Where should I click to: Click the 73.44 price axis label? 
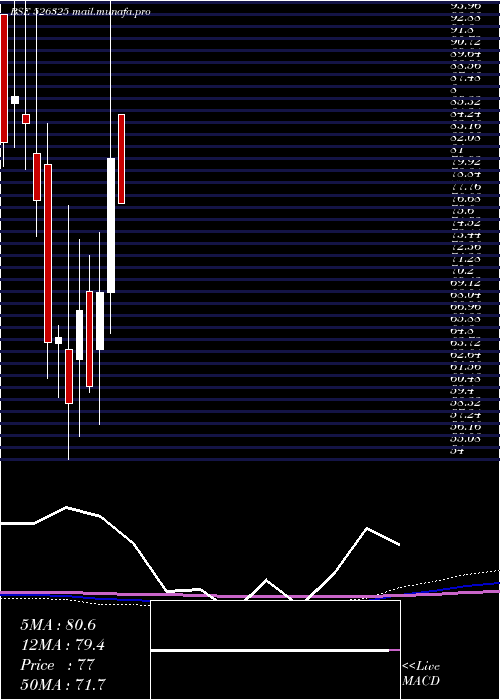(x=466, y=235)
